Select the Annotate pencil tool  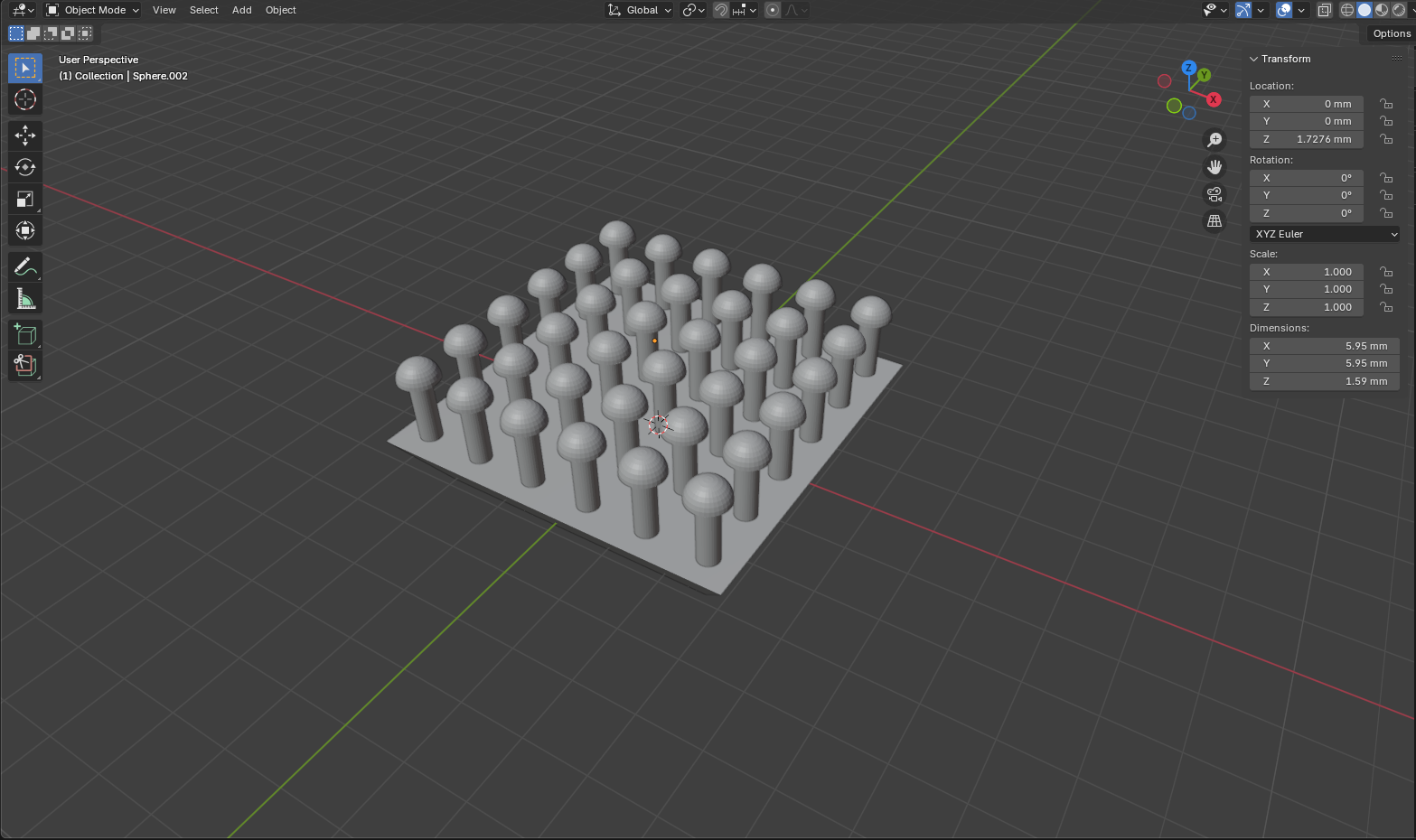coord(25,266)
